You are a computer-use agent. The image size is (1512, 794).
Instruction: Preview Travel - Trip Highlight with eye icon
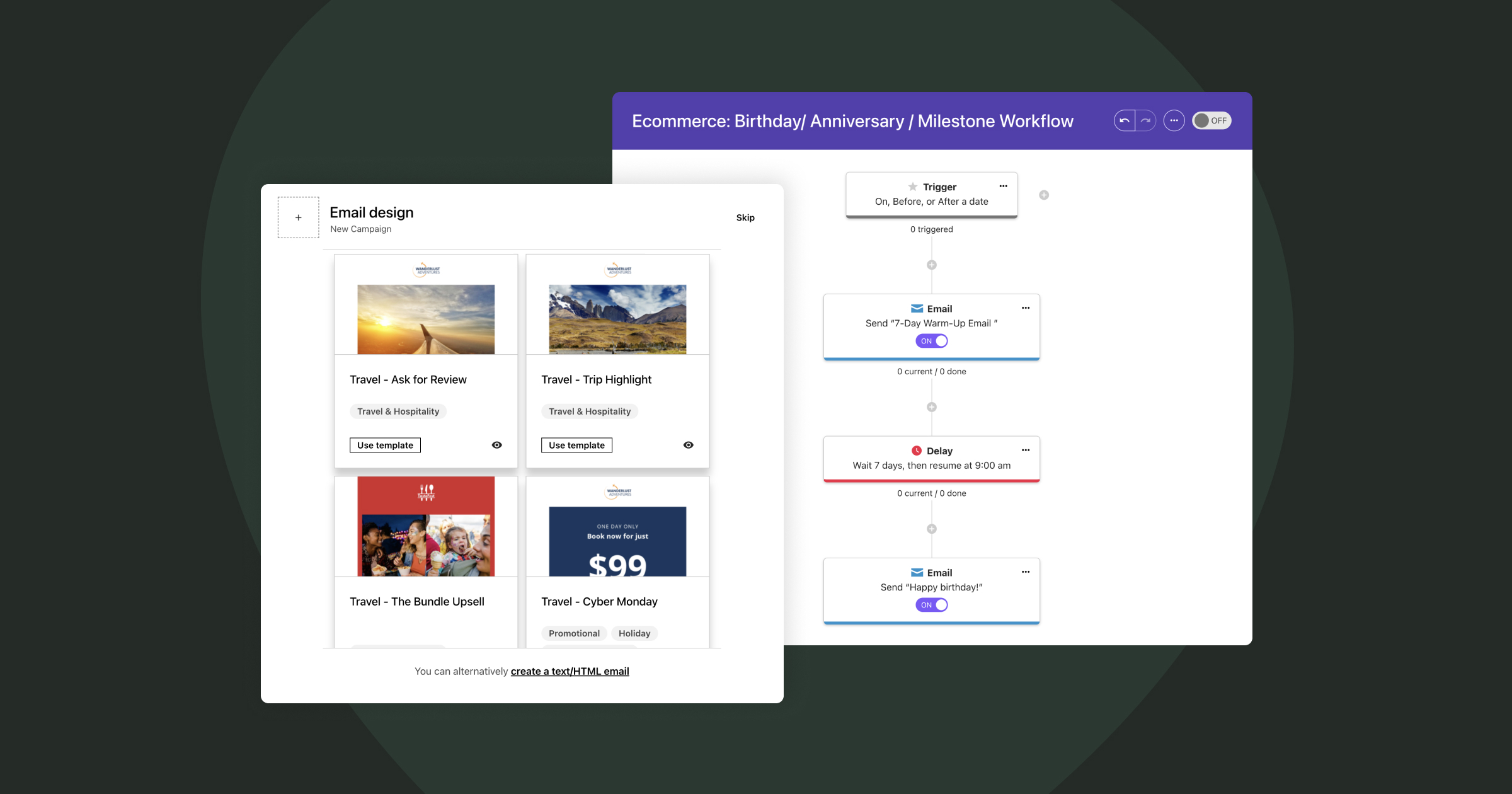click(x=689, y=445)
